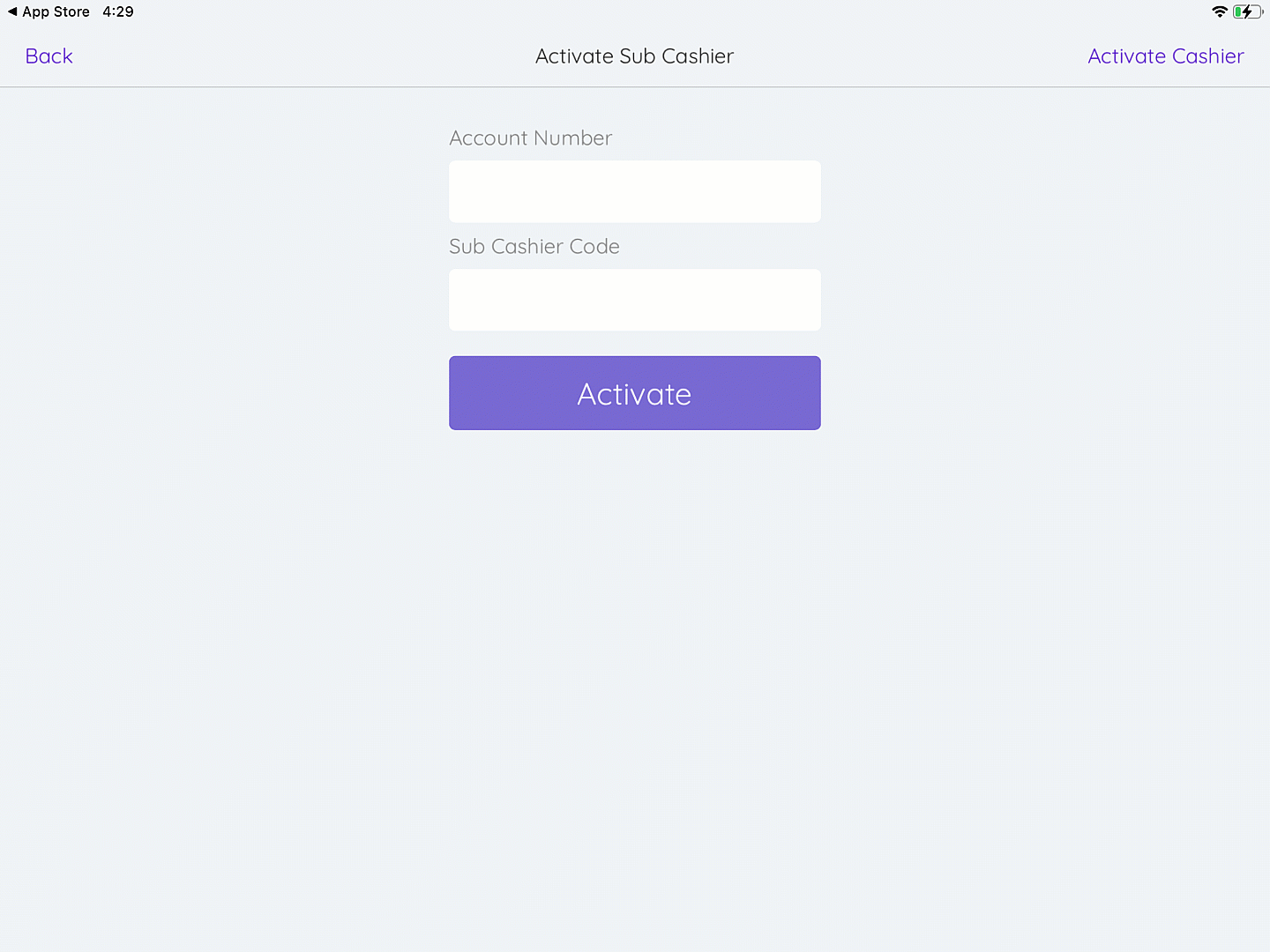This screenshot has width=1270, height=952.
Task: Go back using the Back link
Action: [49, 56]
